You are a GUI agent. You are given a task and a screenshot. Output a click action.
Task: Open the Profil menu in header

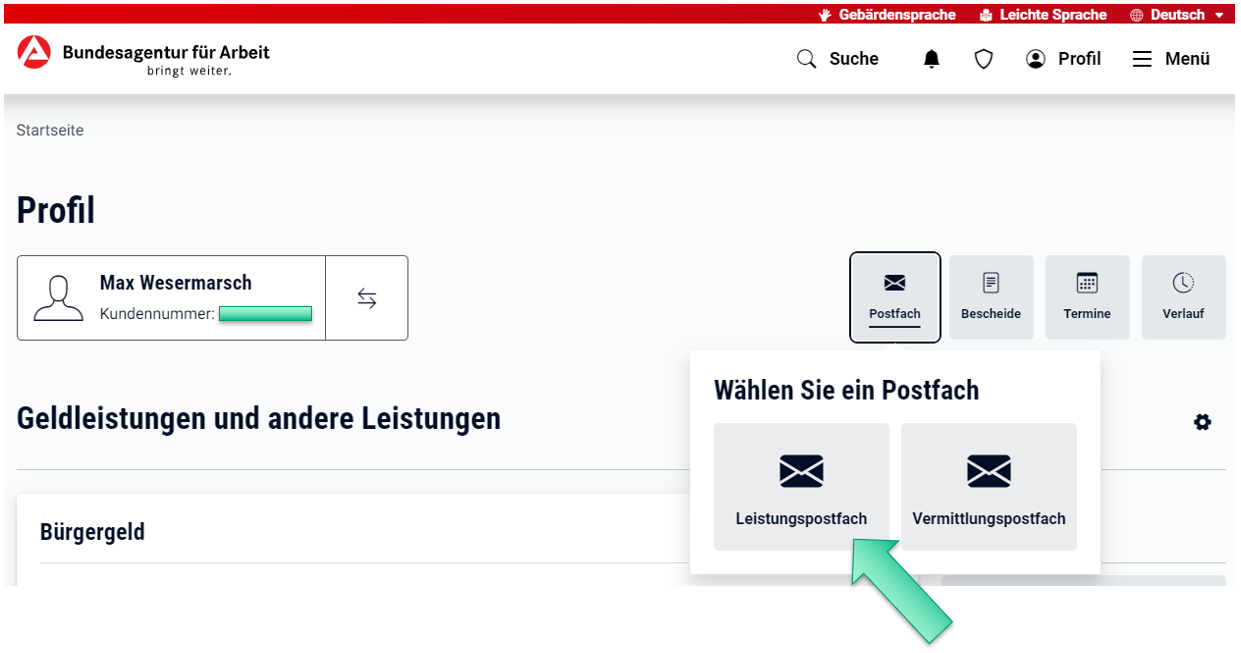pyautogui.click(x=1063, y=59)
